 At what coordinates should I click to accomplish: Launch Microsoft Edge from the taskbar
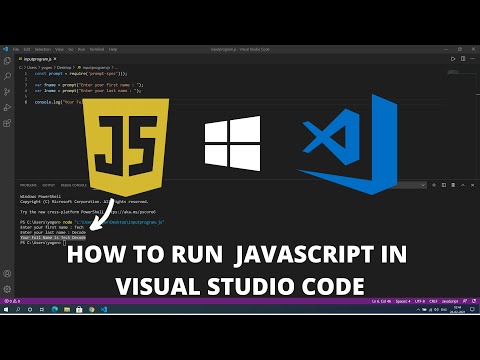tap(55, 309)
